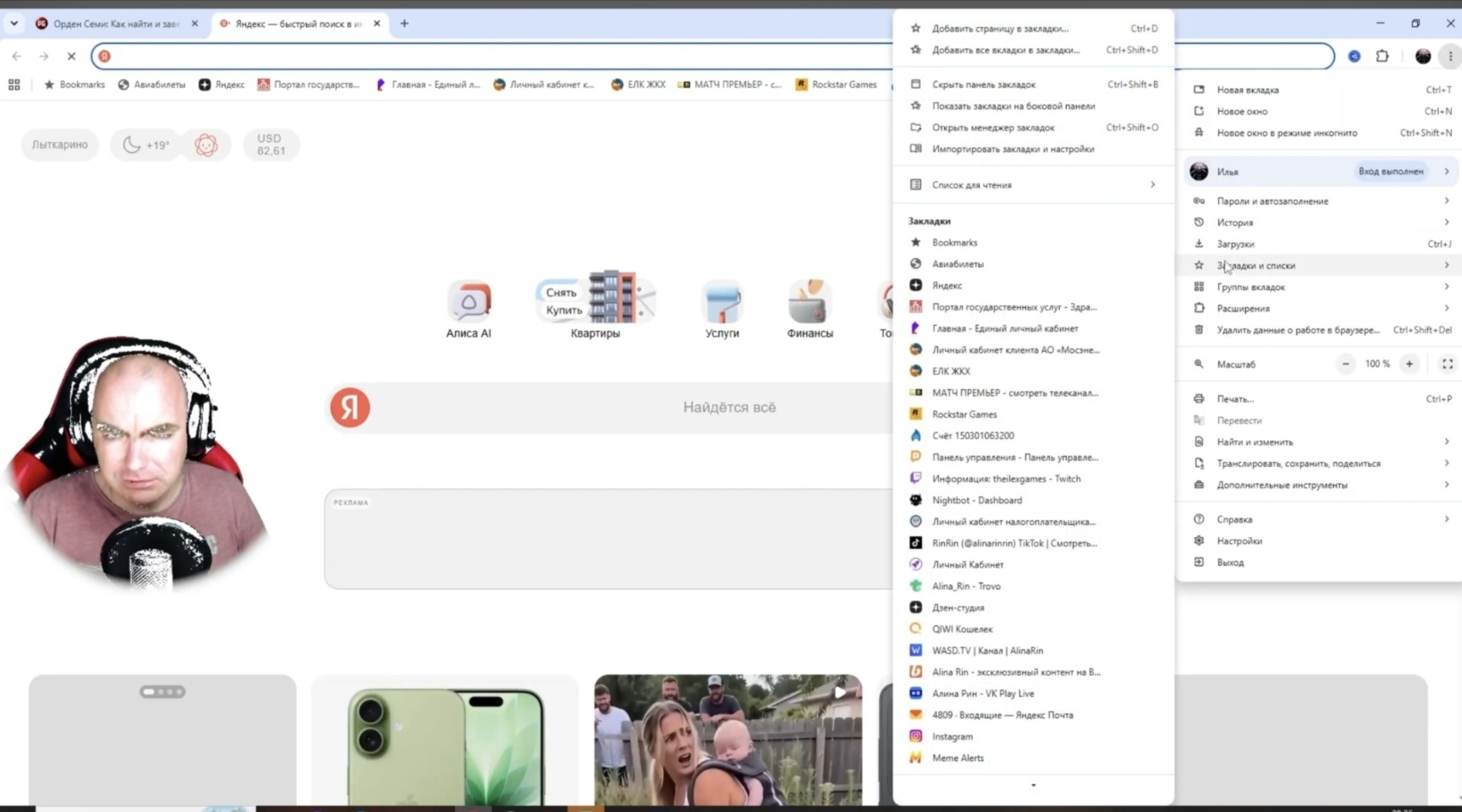Open the green smartphone ad thumbnail

[x=446, y=741]
